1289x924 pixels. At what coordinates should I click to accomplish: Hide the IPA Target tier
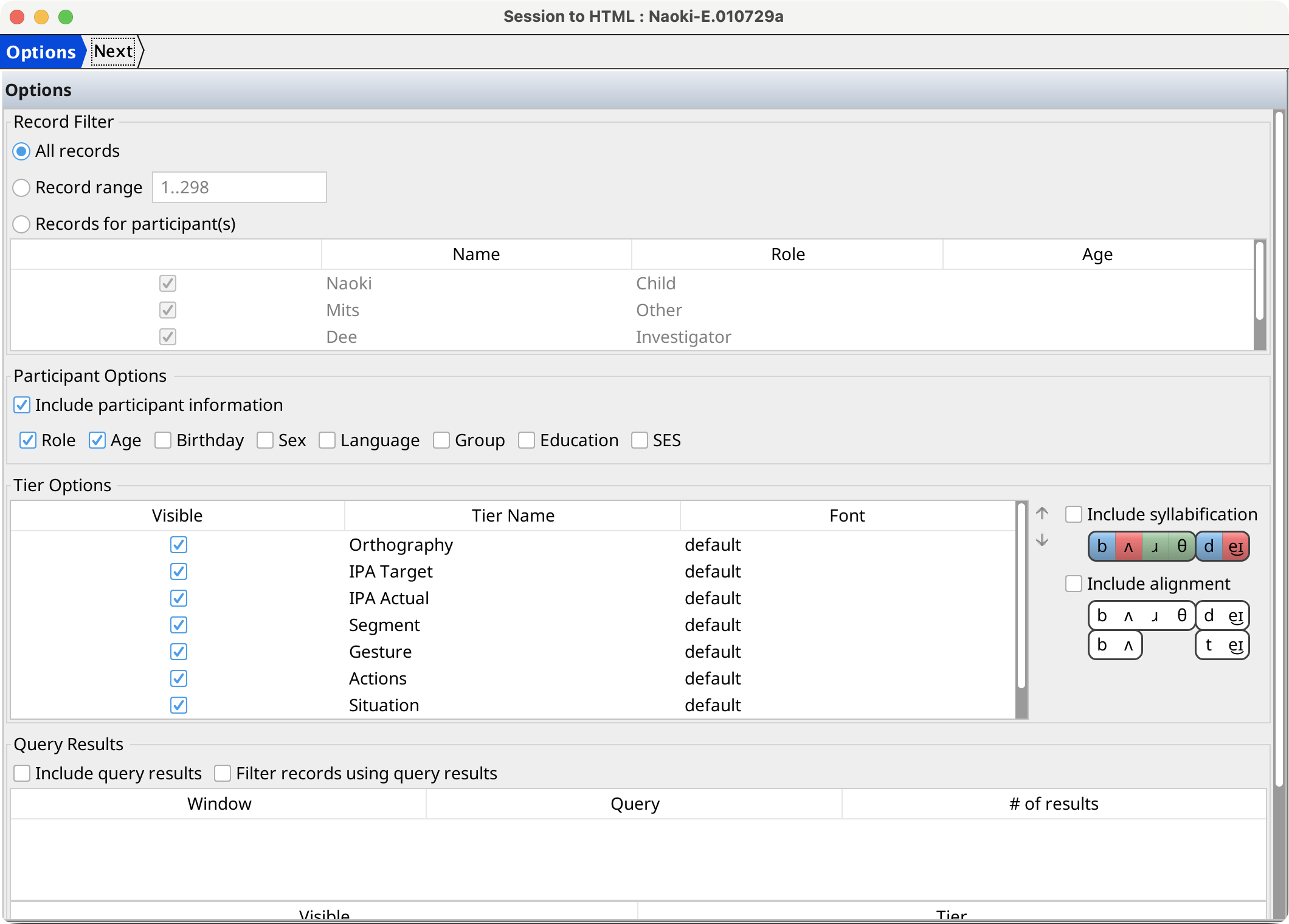pyautogui.click(x=179, y=571)
